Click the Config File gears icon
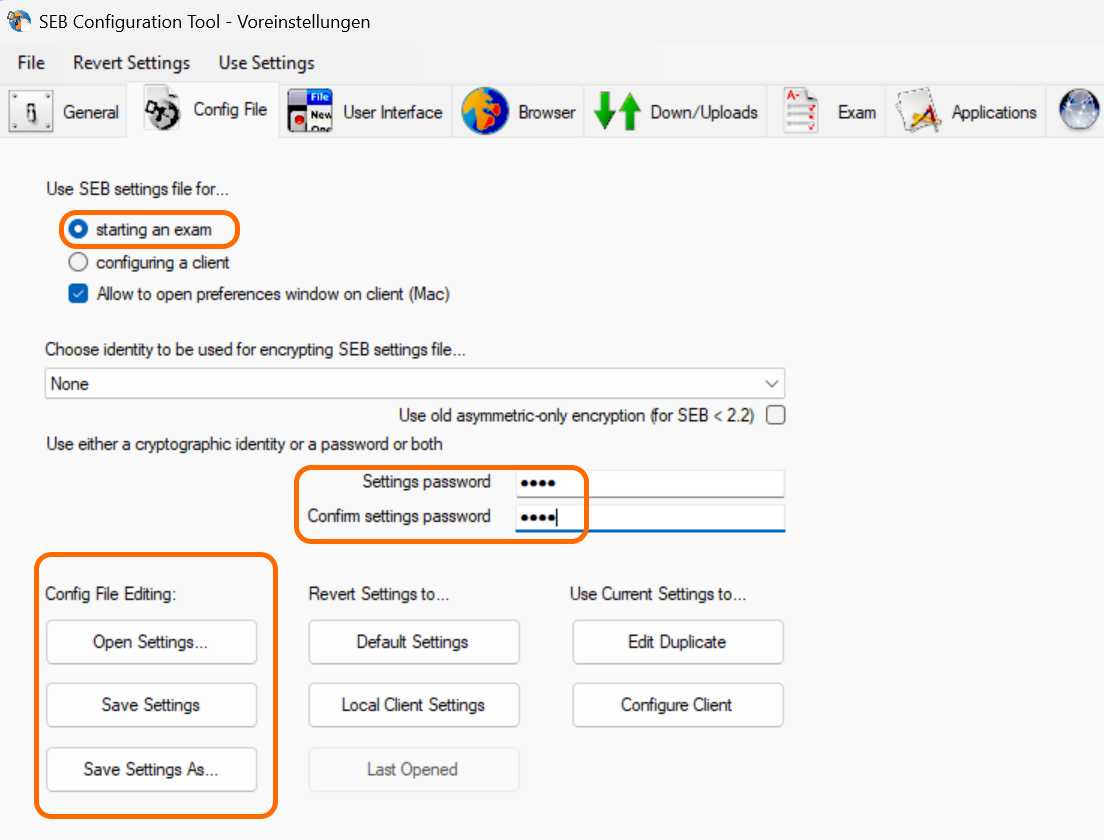This screenshot has width=1104, height=840. click(162, 111)
